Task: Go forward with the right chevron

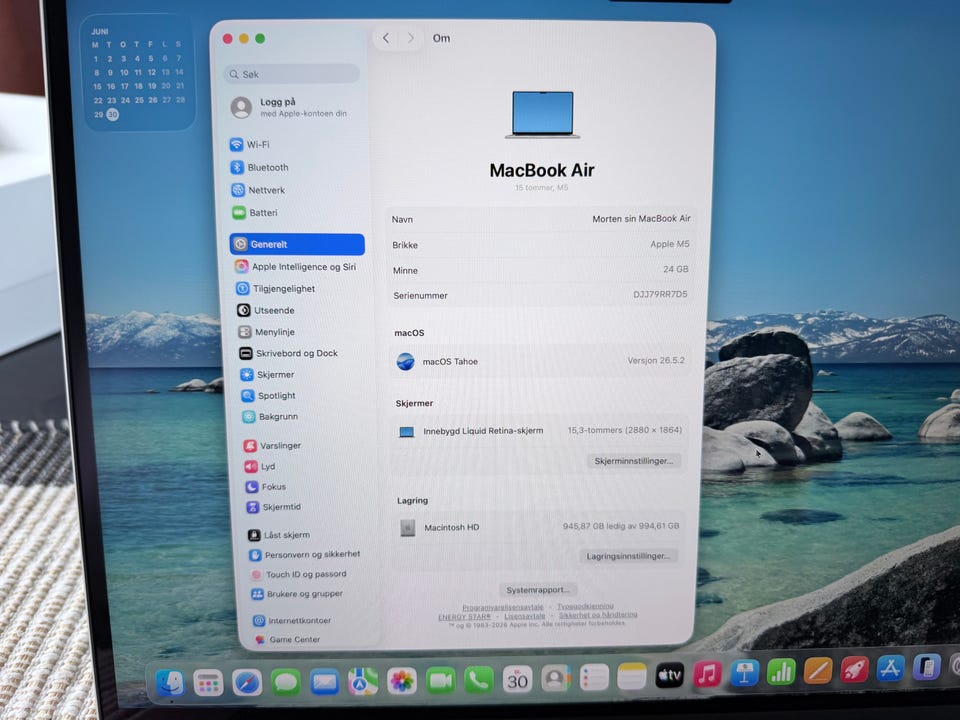Action: (411, 38)
